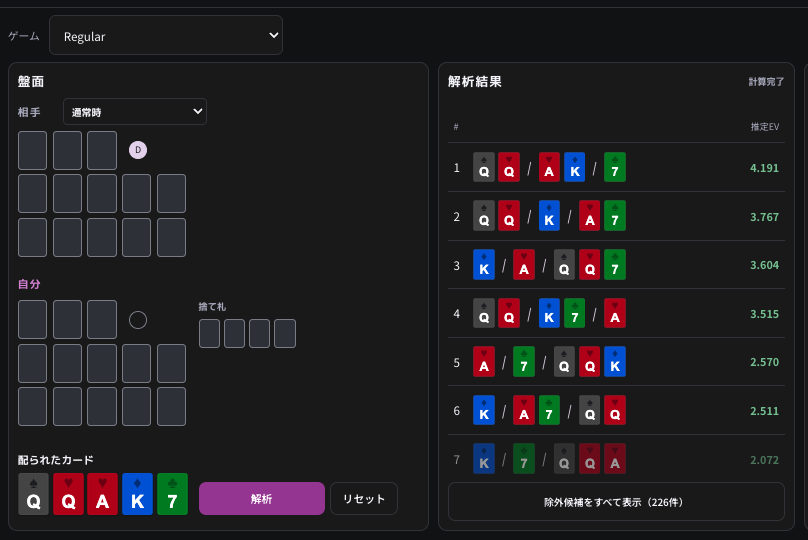Click first slot of own top row
Screen dimensions: 808x540
(32, 319)
